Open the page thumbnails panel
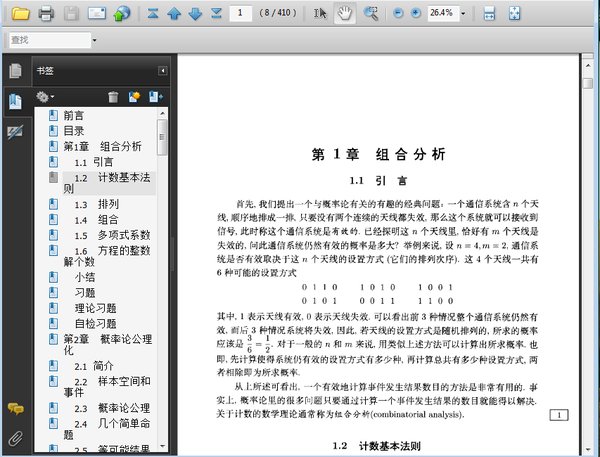Image resolution: width=600 pixels, height=457 pixels. (16, 71)
